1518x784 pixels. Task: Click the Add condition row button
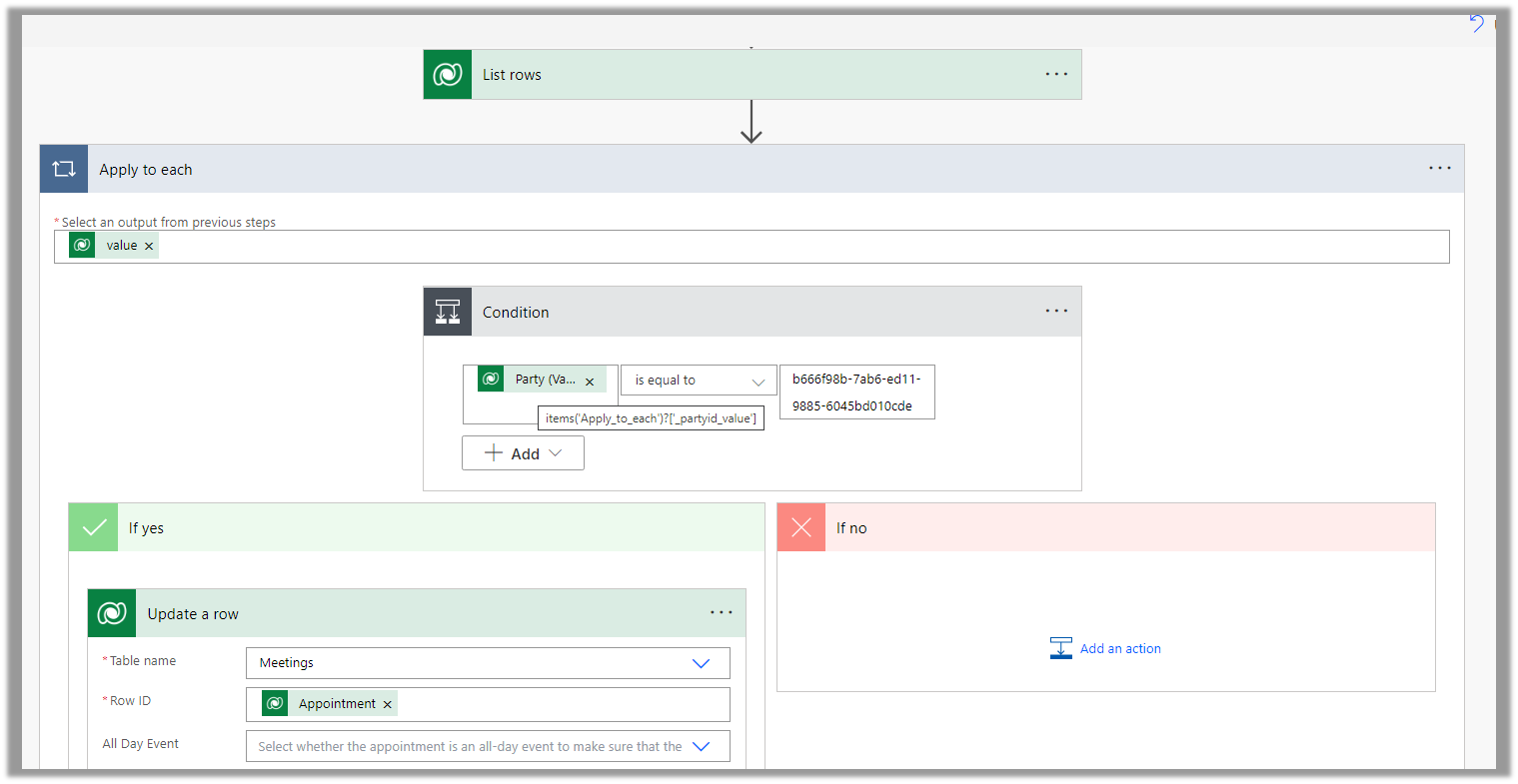523,453
